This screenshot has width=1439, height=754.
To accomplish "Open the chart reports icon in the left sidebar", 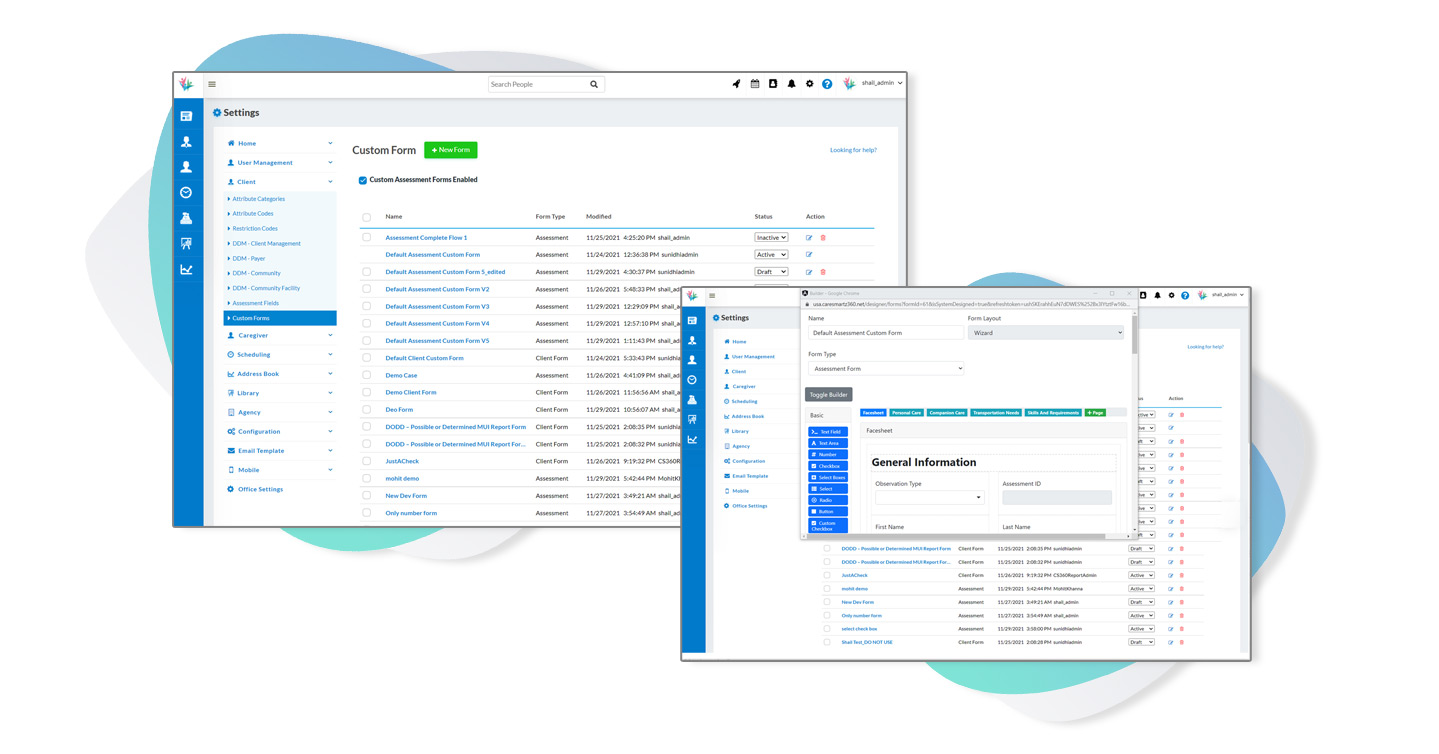I will click(186, 269).
